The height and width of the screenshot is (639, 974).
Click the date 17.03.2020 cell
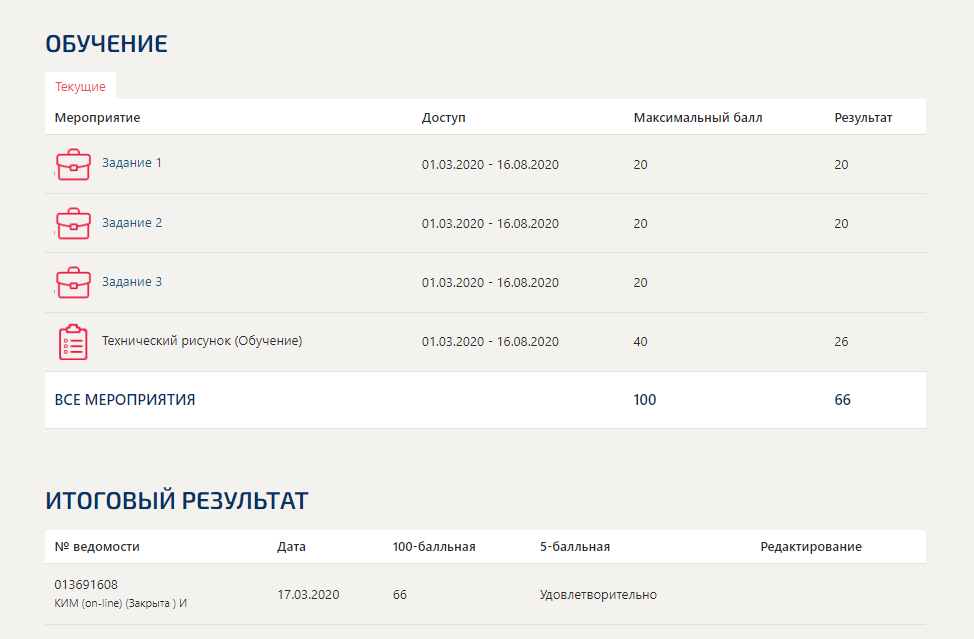point(308,594)
